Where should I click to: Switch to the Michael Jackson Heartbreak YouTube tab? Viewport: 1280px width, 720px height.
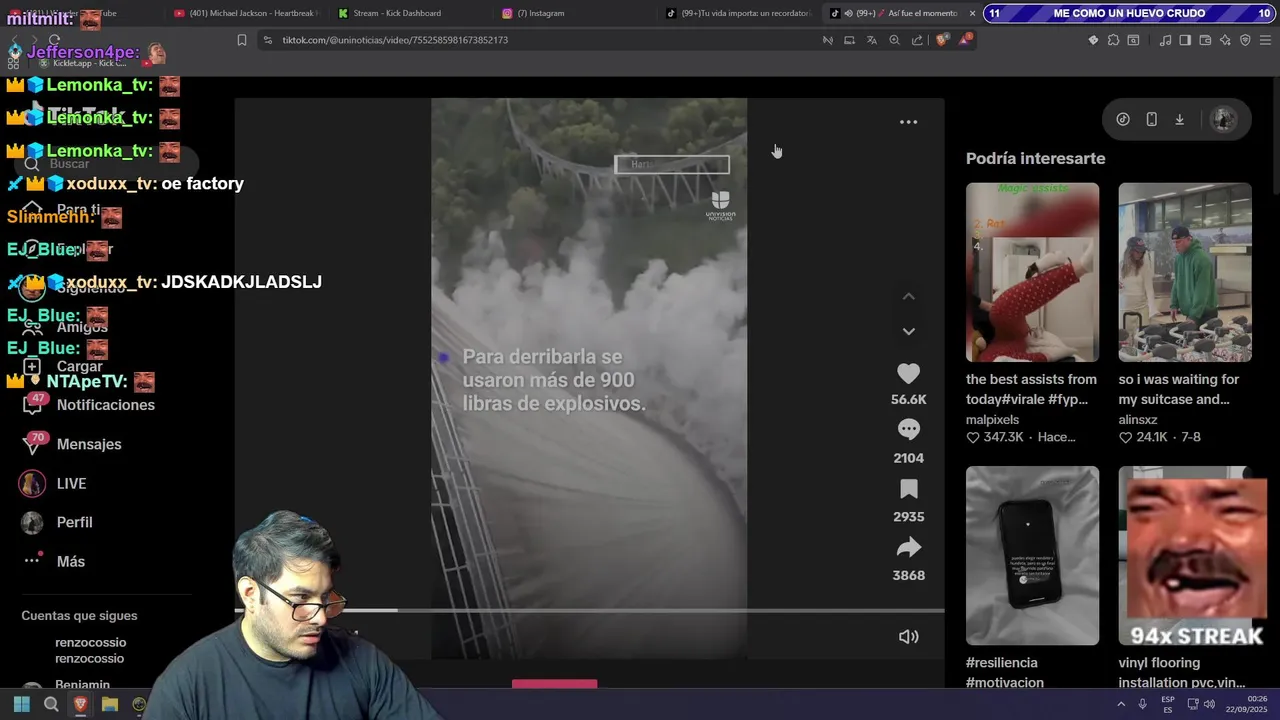pos(245,13)
